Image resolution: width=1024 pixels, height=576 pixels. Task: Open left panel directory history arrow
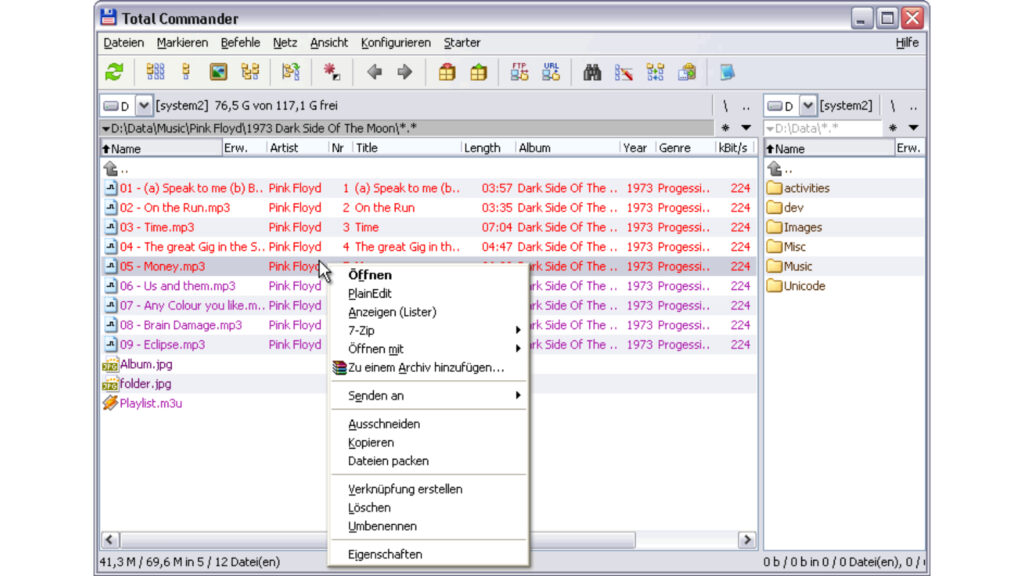[746, 128]
